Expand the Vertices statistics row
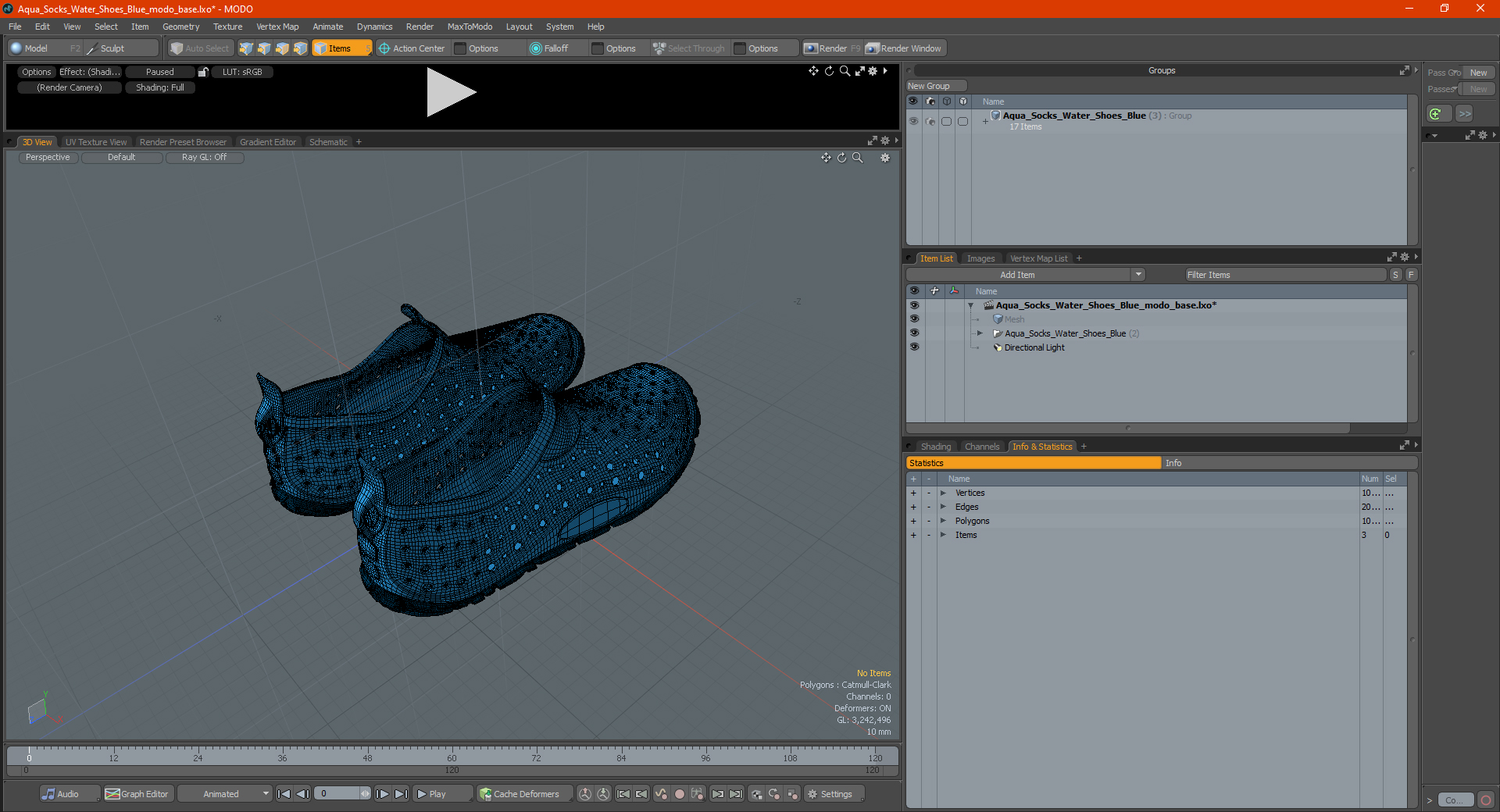1500x812 pixels. (x=944, y=493)
